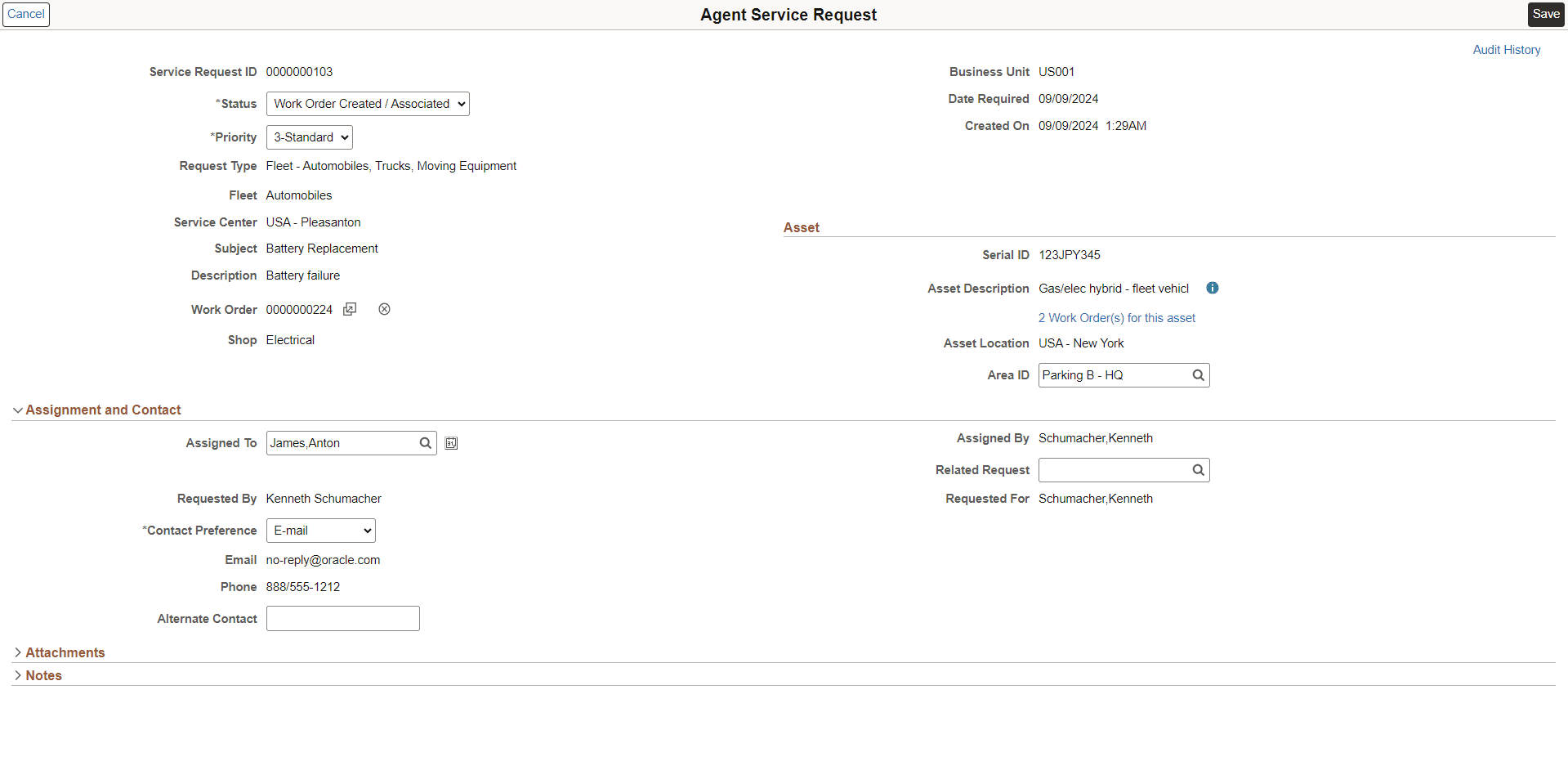
Task: Click the Work Order number 0000000224
Action: pos(298,309)
